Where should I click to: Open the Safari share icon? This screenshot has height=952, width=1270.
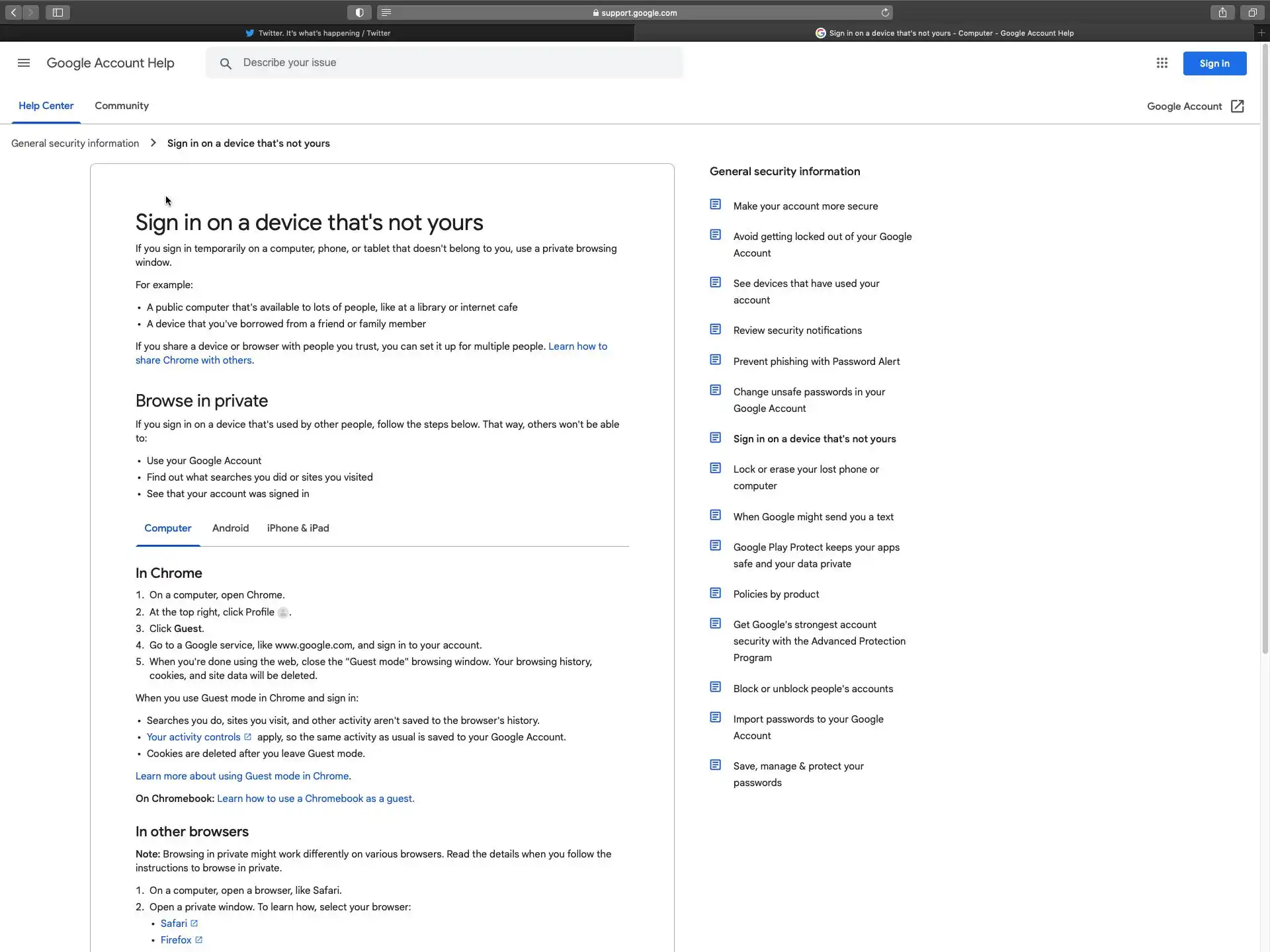[1222, 13]
